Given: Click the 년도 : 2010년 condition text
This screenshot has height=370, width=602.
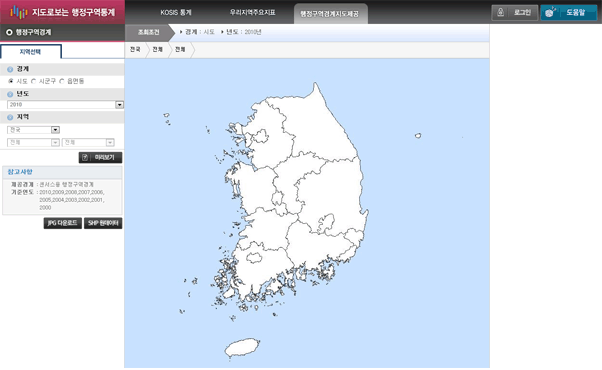Looking at the screenshot, I should [244, 32].
